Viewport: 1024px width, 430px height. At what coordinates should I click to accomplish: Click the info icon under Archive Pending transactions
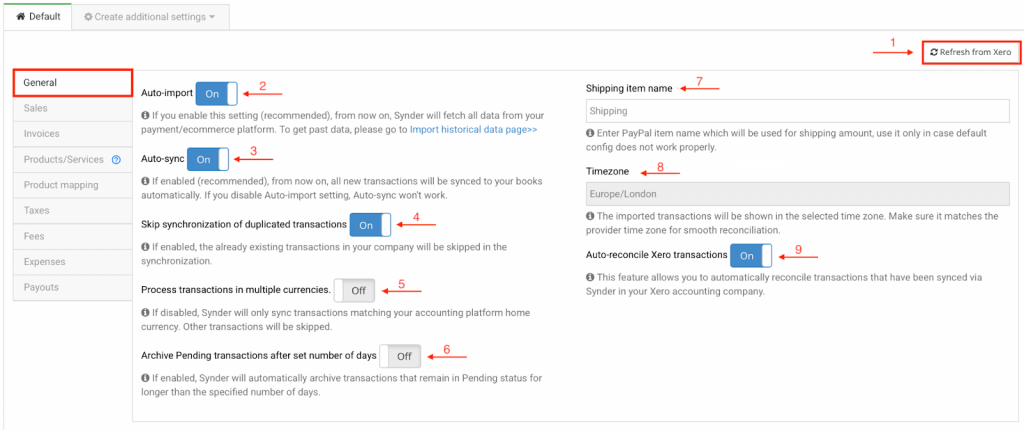coord(145,378)
